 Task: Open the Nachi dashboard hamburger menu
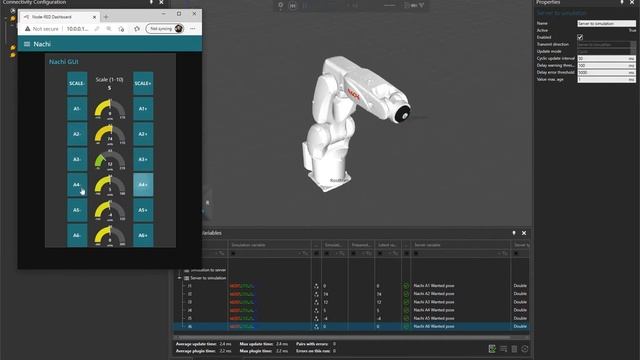[x=27, y=44]
